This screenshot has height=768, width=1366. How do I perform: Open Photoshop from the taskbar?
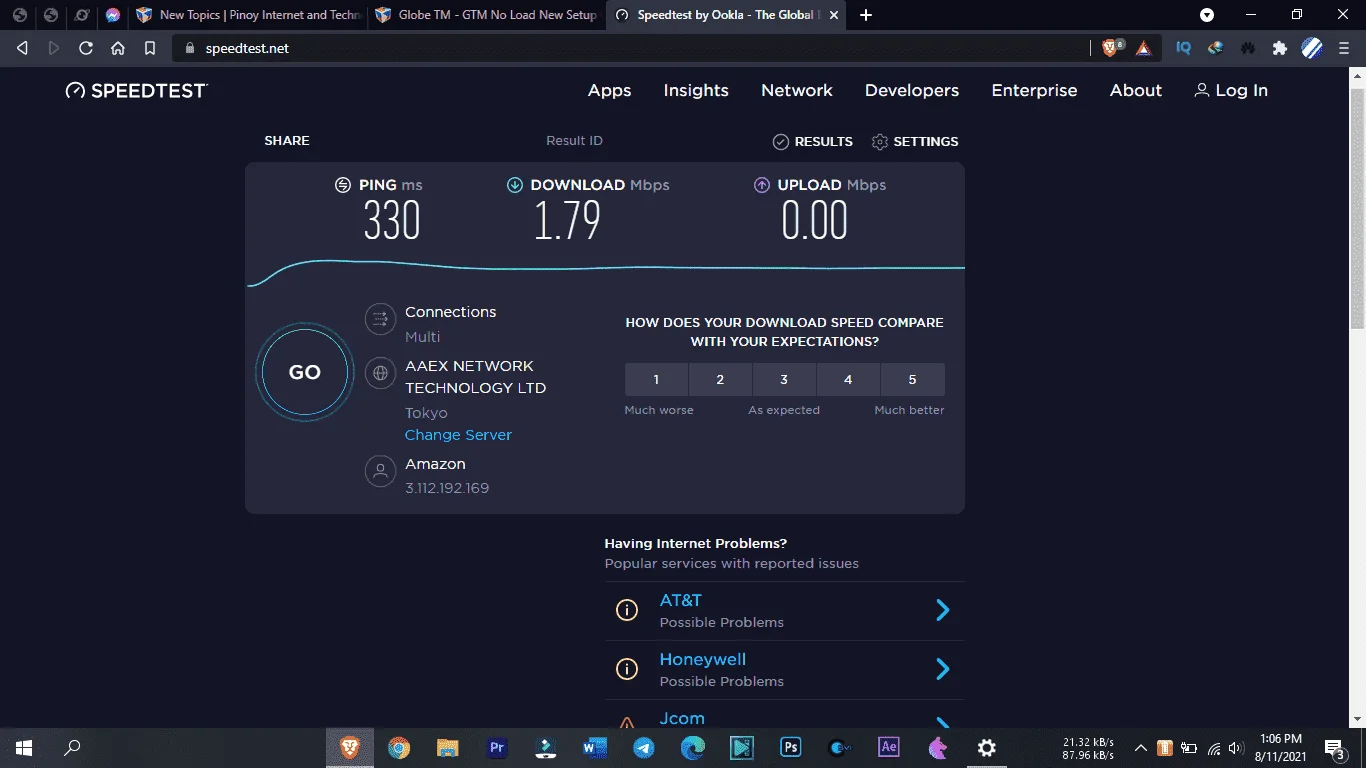791,747
